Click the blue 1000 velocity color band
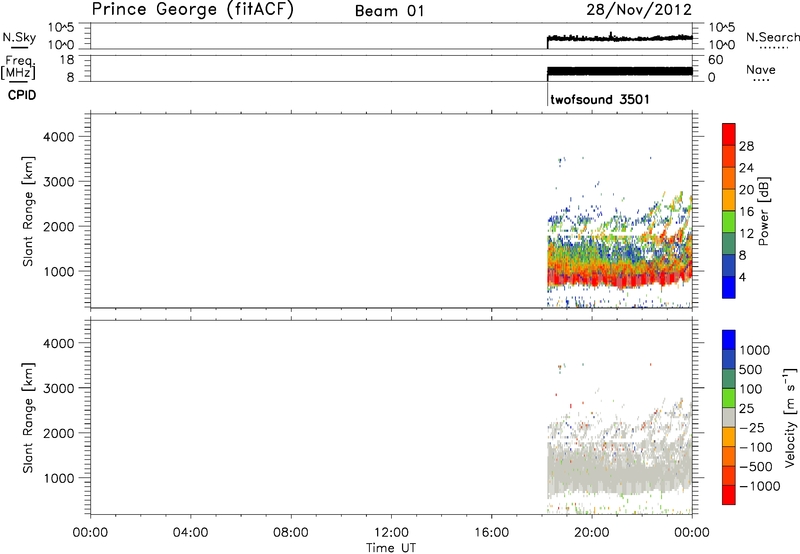Image resolution: width=800 pixels, height=554 pixels. click(729, 340)
